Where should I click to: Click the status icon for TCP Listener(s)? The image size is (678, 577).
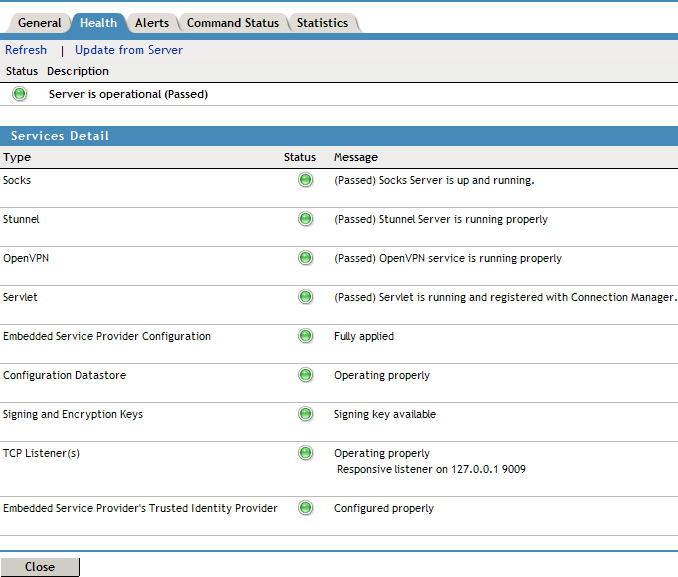pyautogui.click(x=305, y=452)
